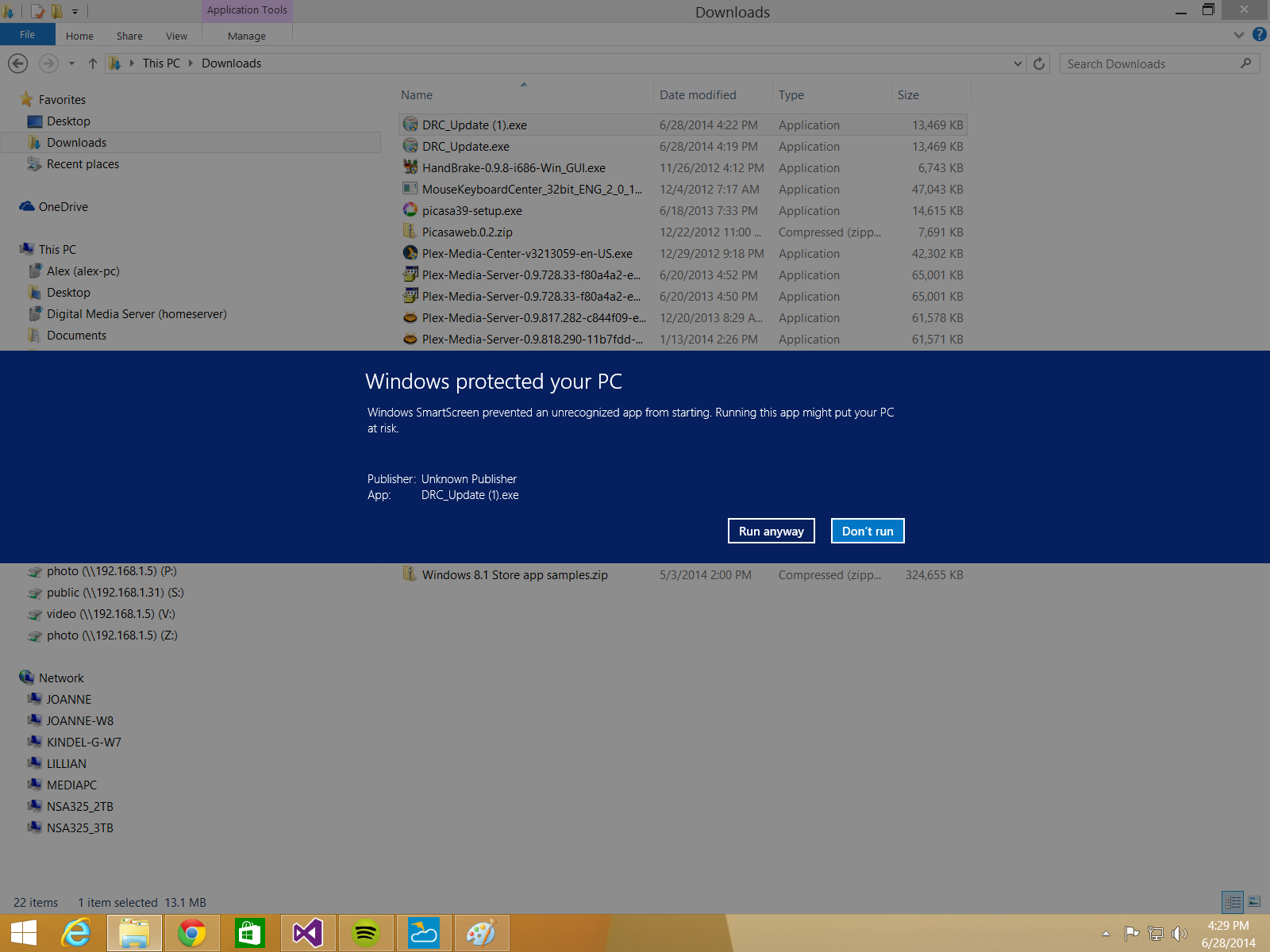Select the picasa39-setup.exe file icon
The height and width of the screenshot is (952, 1270).
tap(410, 210)
